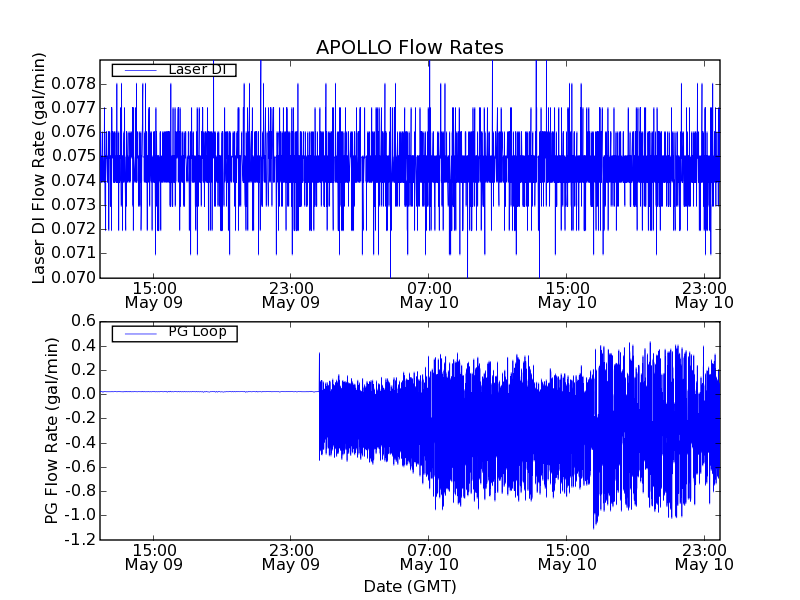Click "15:00 May 09" under the bottom plot
800x600 pixels.
(153, 557)
